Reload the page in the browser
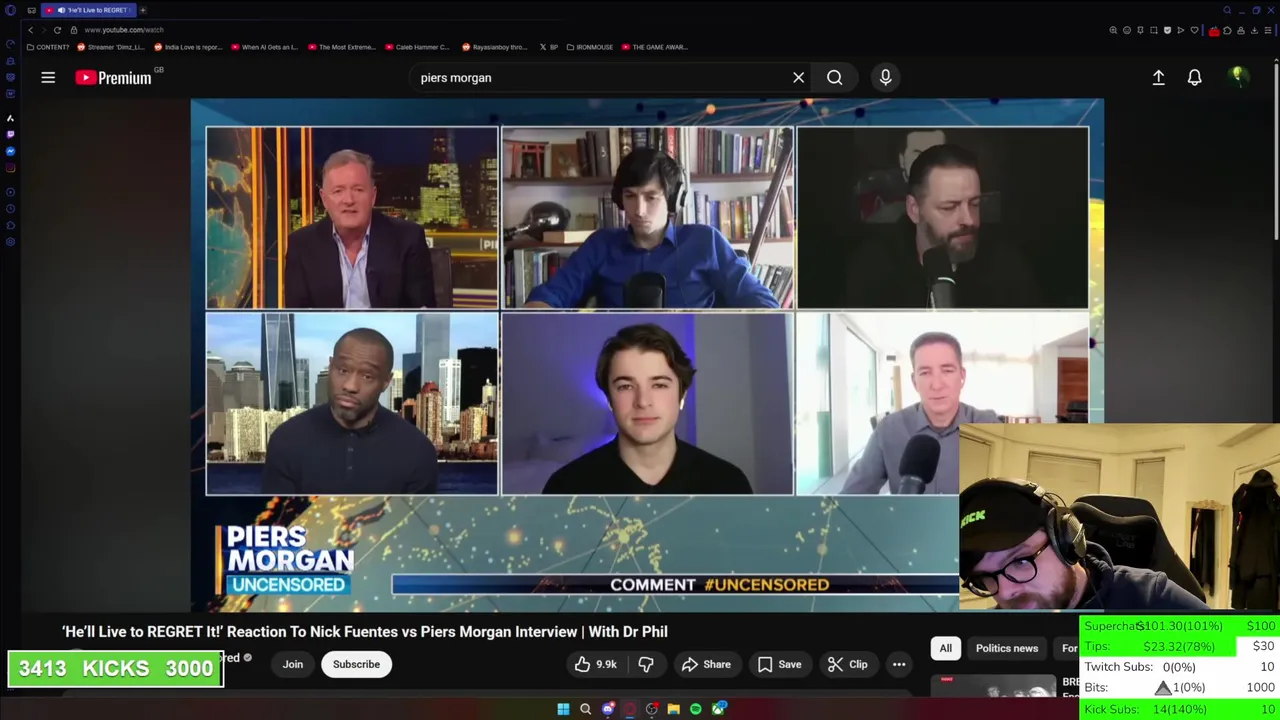 (x=57, y=30)
